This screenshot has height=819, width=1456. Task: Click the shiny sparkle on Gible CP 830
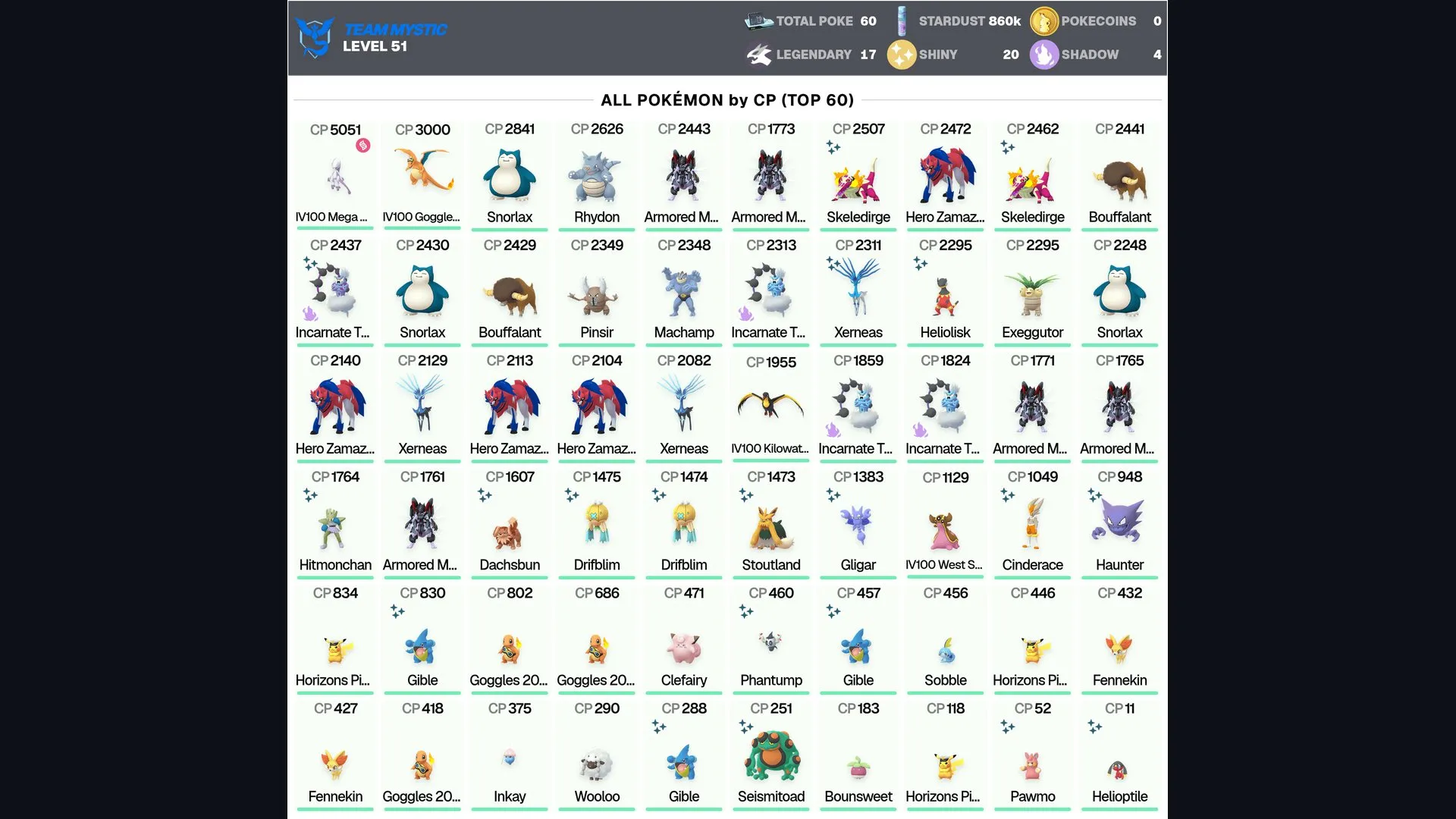[397, 611]
